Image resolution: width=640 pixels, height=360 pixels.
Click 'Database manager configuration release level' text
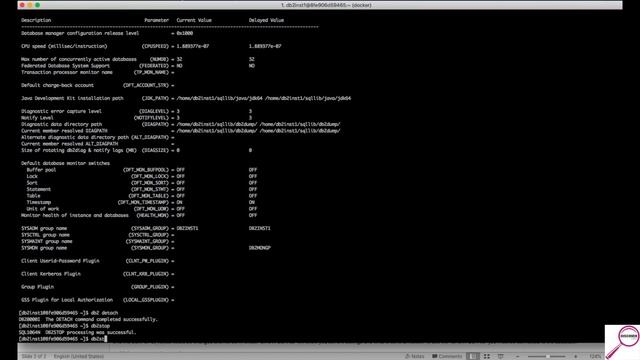pyautogui.click(x=80, y=33)
